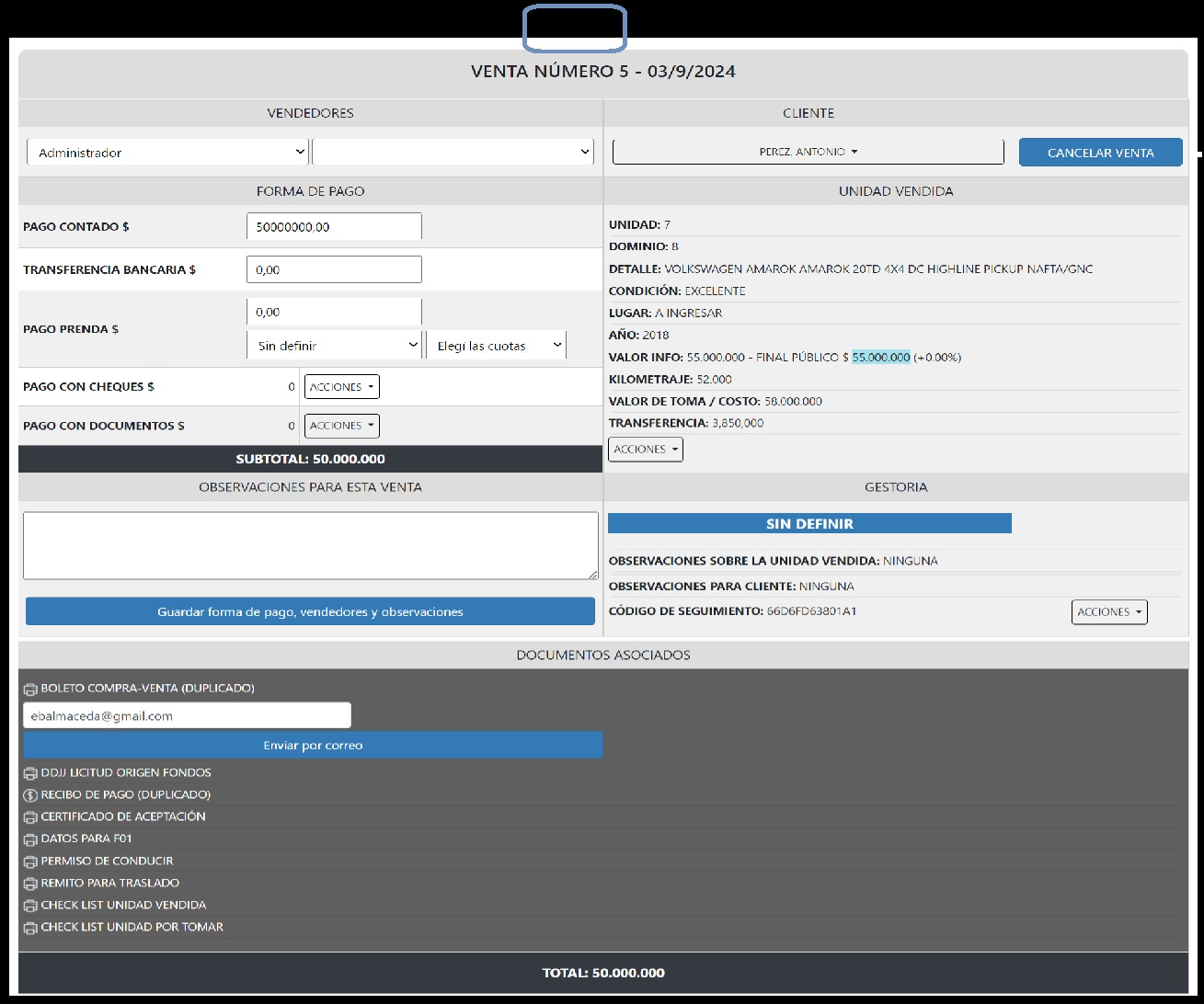Click printer icon beside REMITO PARA TRASLADO

pos(30,884)
